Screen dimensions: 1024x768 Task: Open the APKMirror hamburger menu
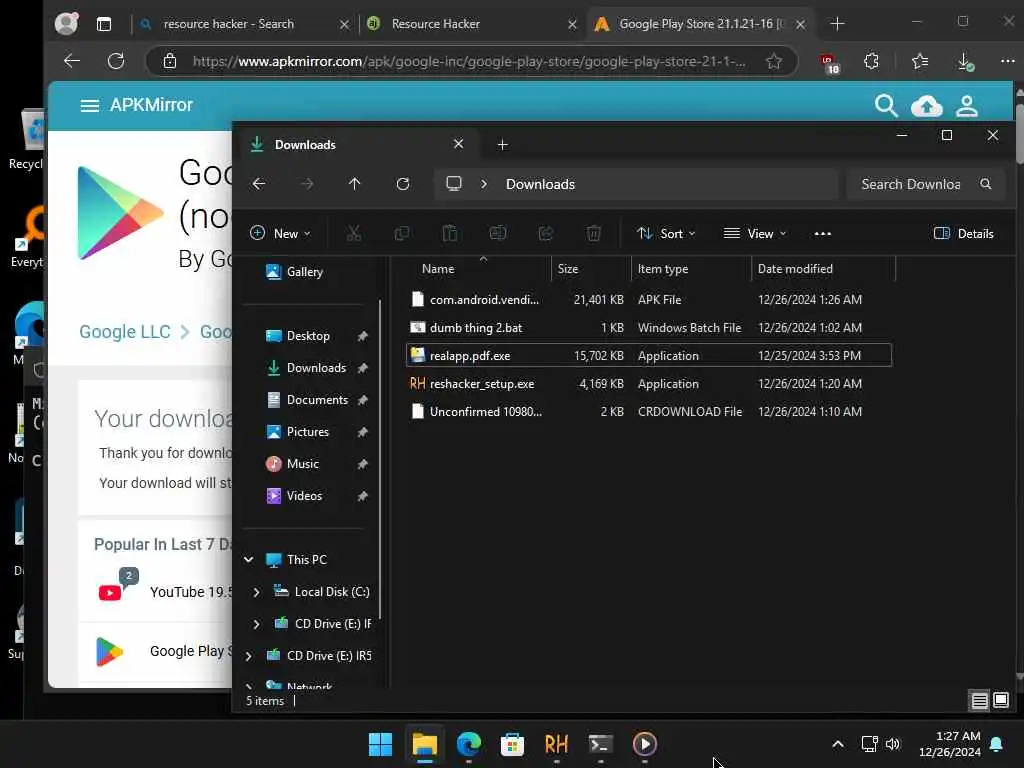tap(89, 105)
